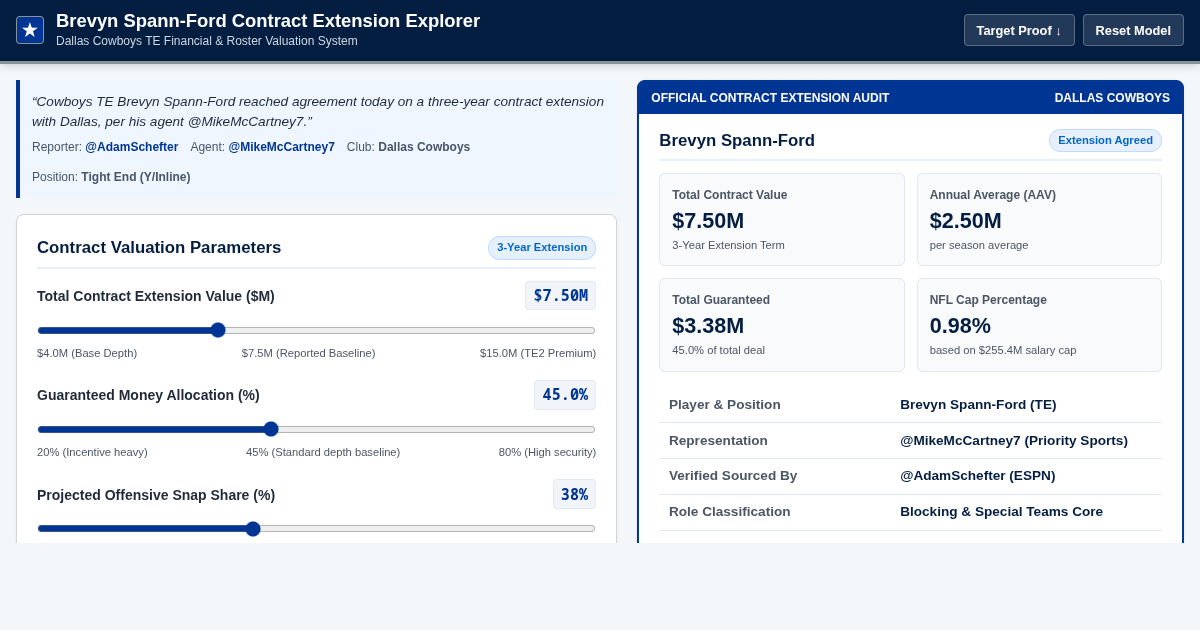Image resolution: width=1200 pixels, height=630 pixels.
Task: Click the Cowboys star logo icon
Action: click(x=30, y=30)
